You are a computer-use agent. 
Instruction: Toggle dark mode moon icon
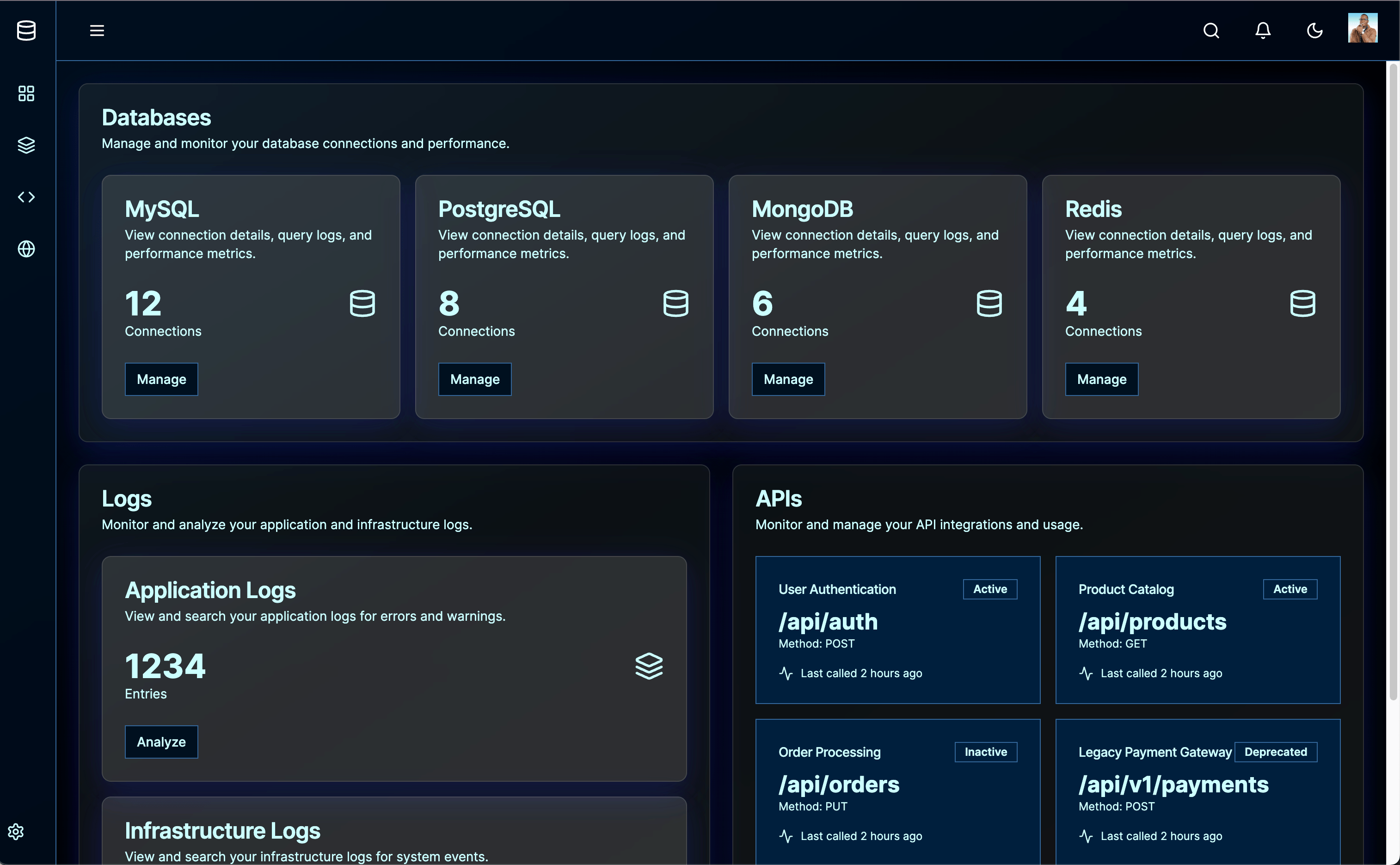[1314, 31]
